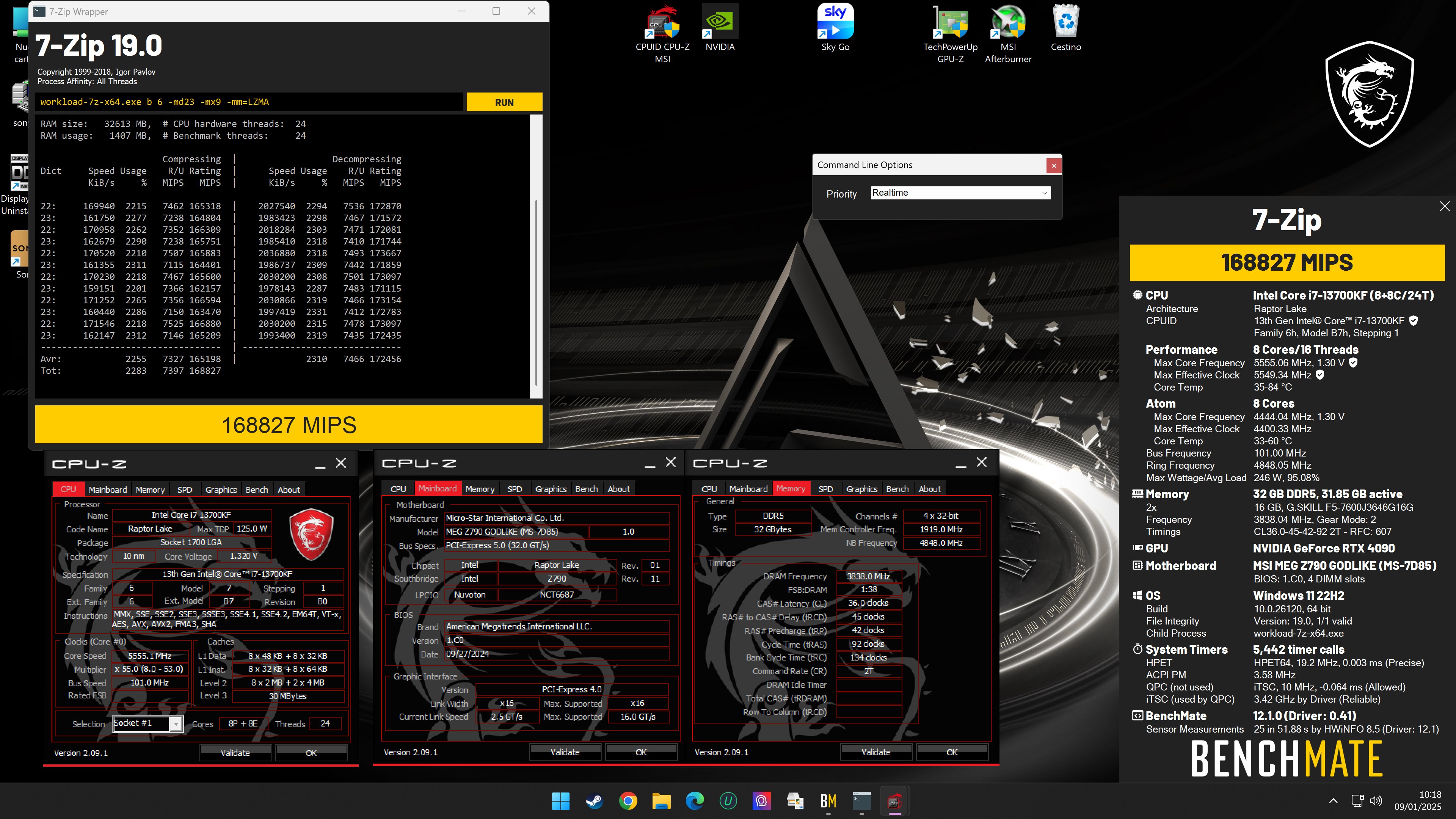Image resolution: width=1456 pixels, height=819 pixels.
Task: Click the Windows Start button in taskbar
Action: [561, 801]
